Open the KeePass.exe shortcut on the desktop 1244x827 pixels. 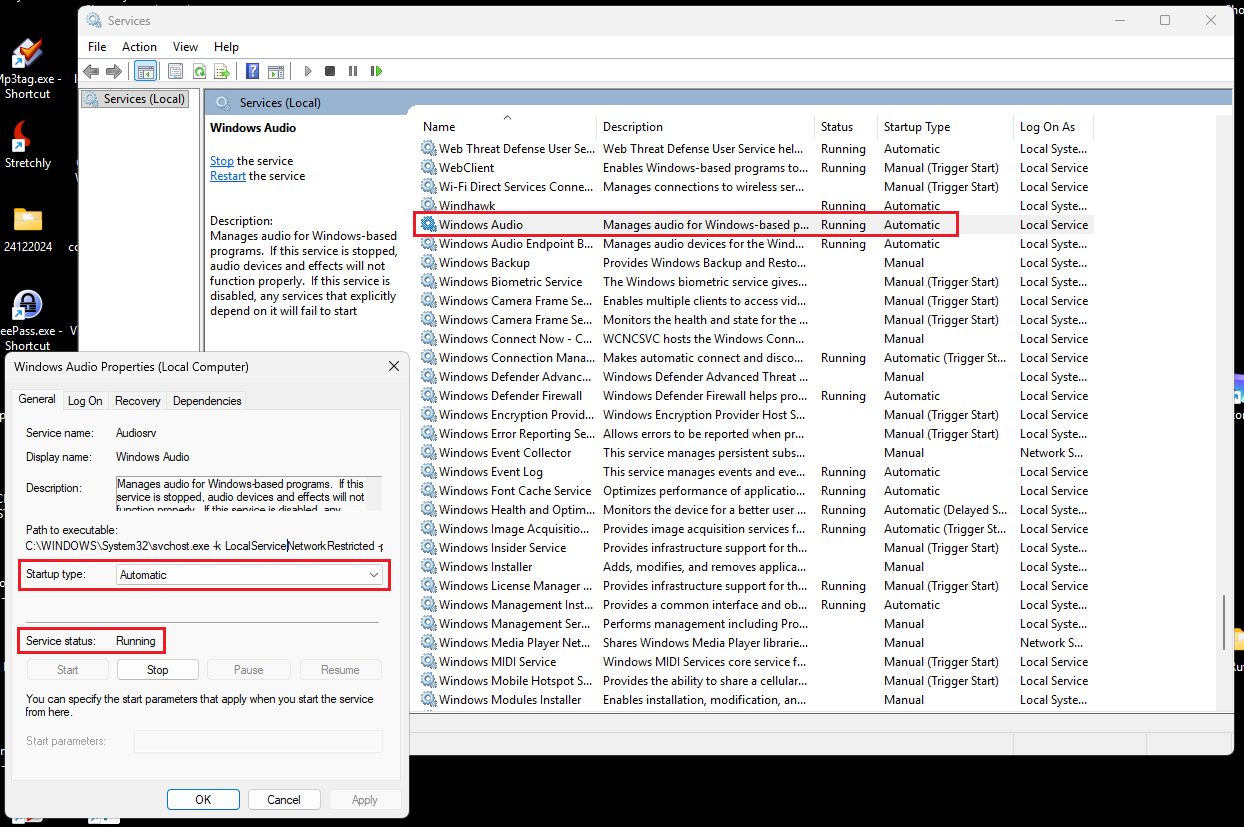click(27, 320)
